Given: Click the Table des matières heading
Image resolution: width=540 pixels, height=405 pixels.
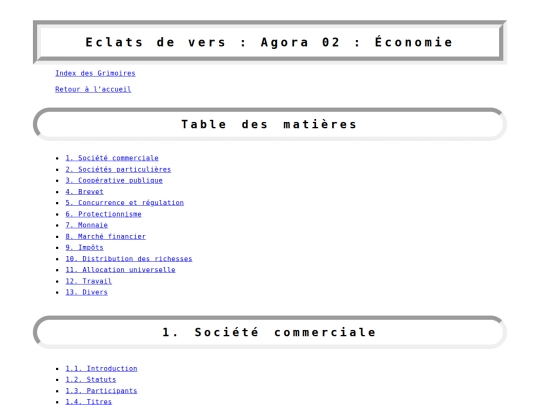Looking at the screenshot, I should [x=270, y=124].
